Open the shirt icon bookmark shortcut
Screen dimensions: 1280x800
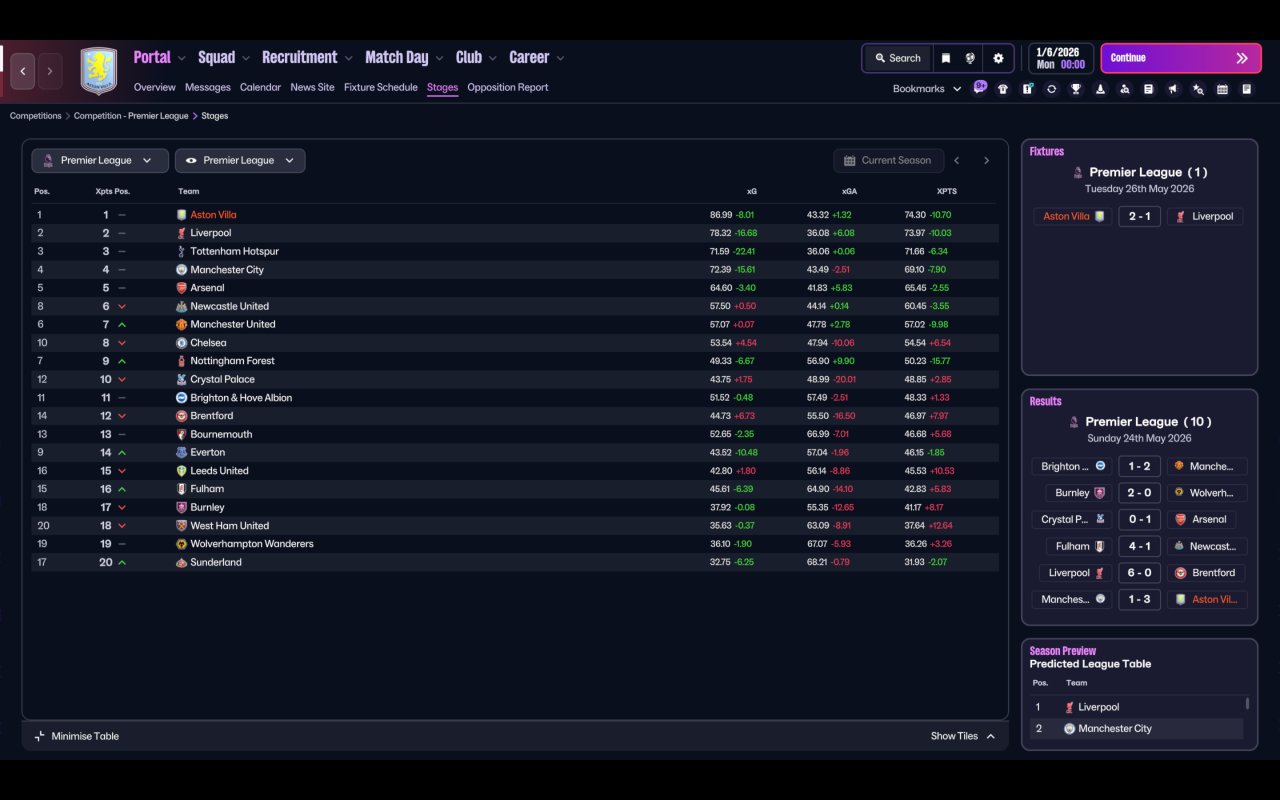tap(1003, 89)
